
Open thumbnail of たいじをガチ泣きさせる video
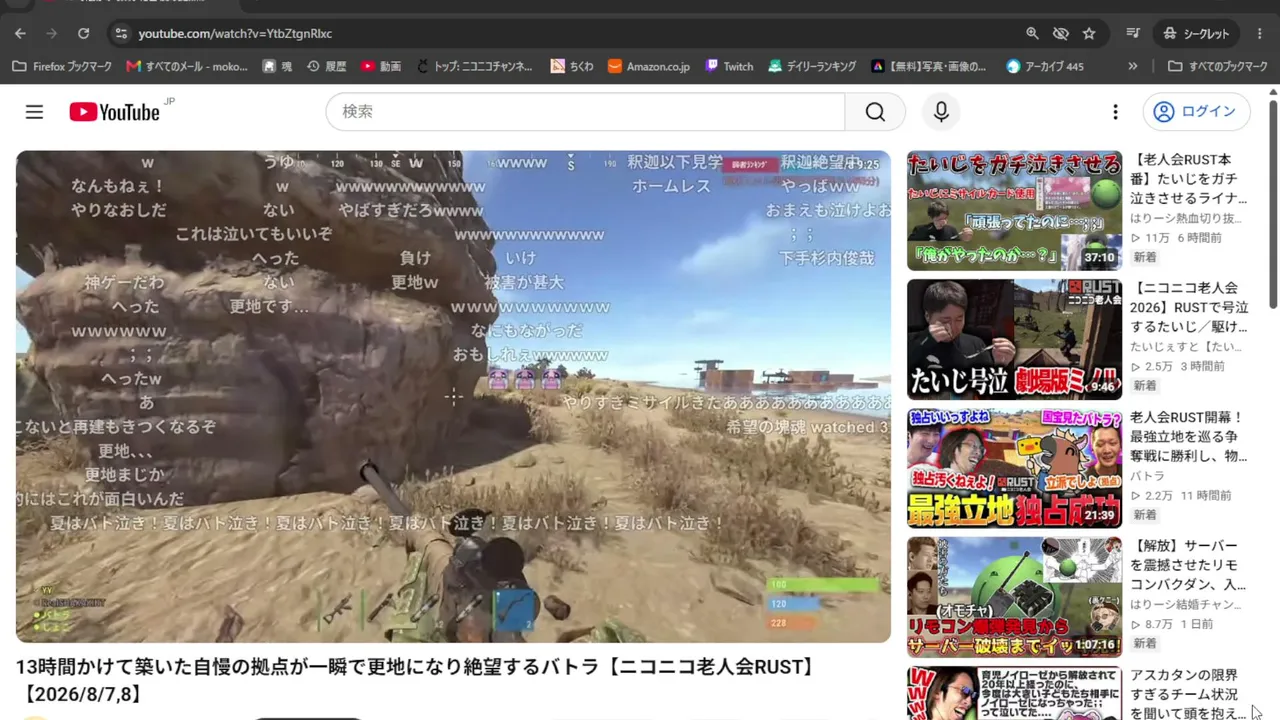pos(1014,210)
